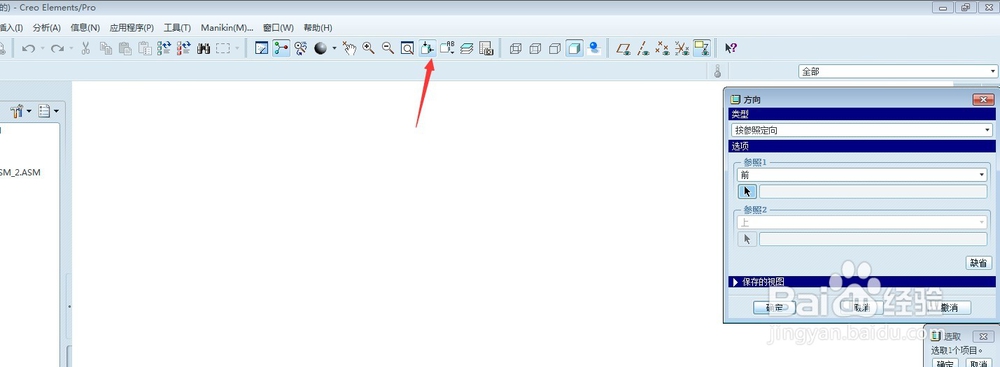The image size is (1000, 367).
Task: Click the middle 取消 button in the 方向 dialog
Action: tap(862, 308)
